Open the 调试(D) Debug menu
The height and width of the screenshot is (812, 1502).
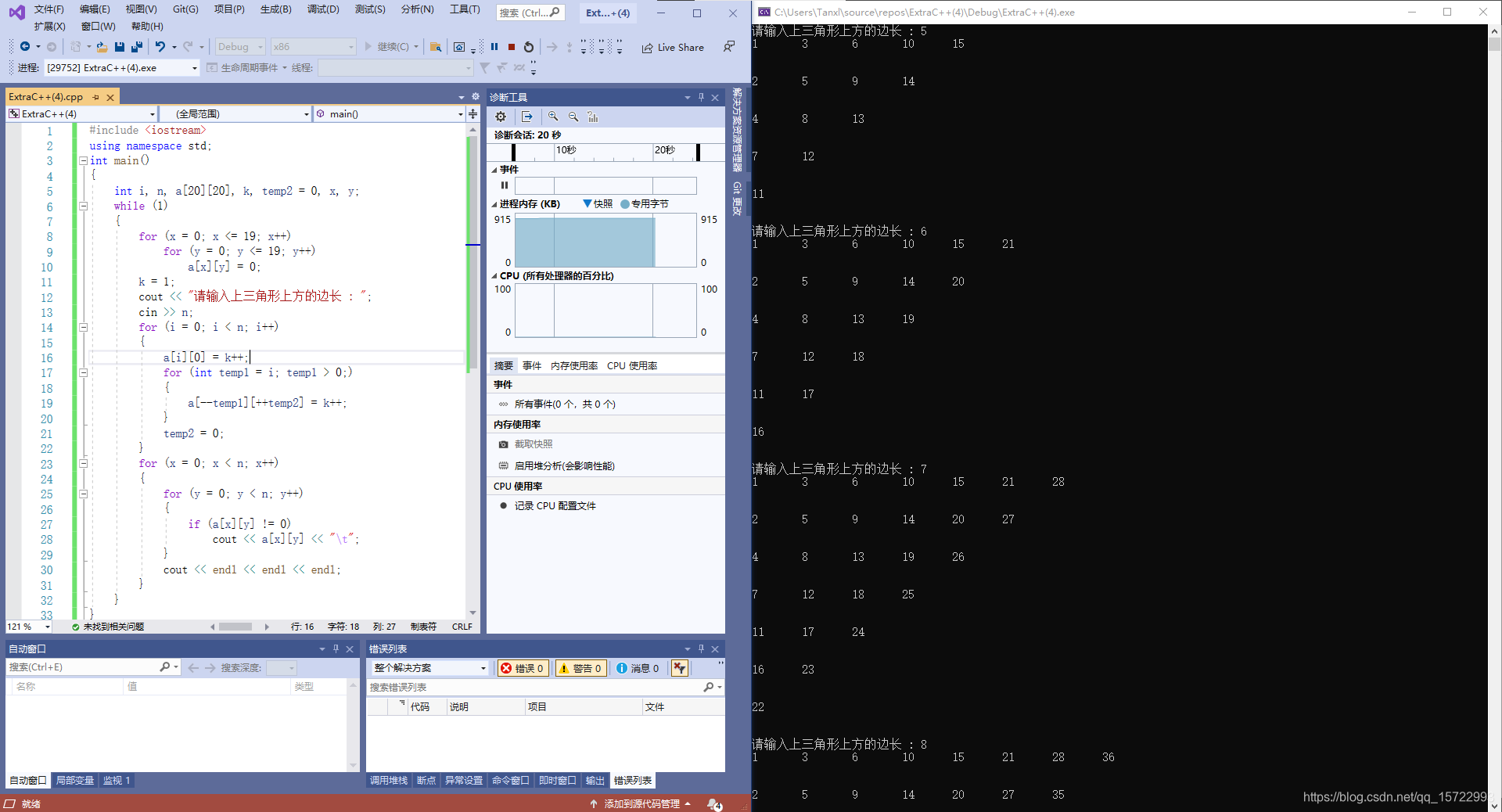click(x=323, y=9)
